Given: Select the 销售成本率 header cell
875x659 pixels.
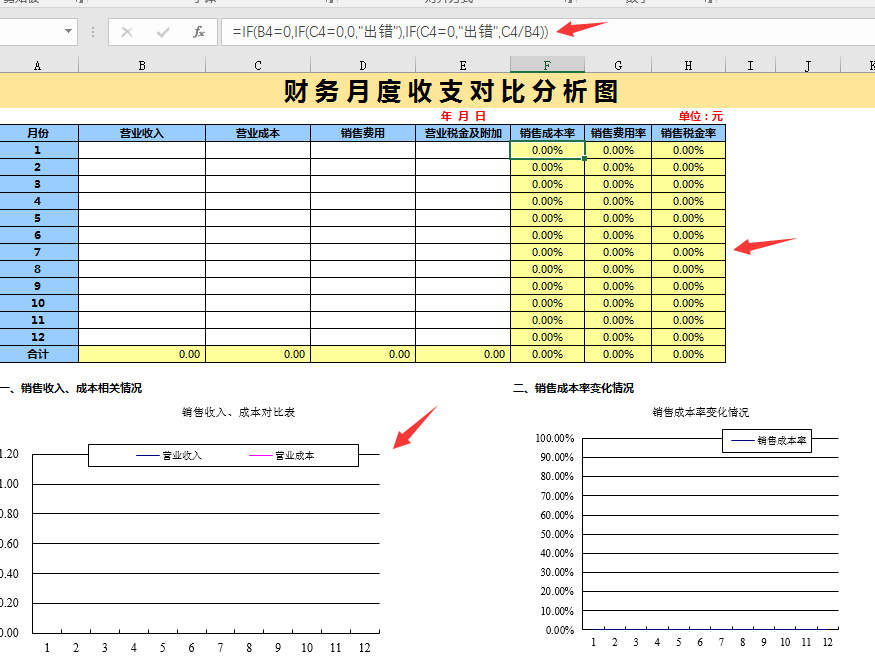Looking at the screenshot, I should tap(547, 133).
